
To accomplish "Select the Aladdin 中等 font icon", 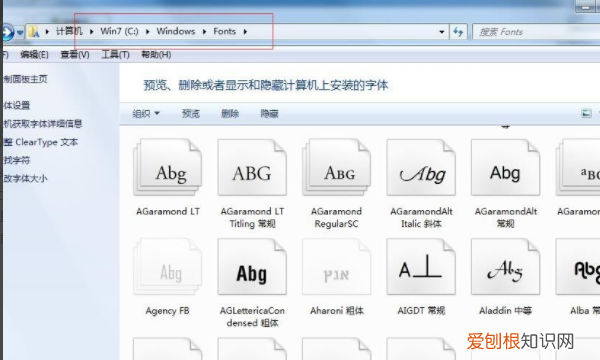I will [505, 267].
